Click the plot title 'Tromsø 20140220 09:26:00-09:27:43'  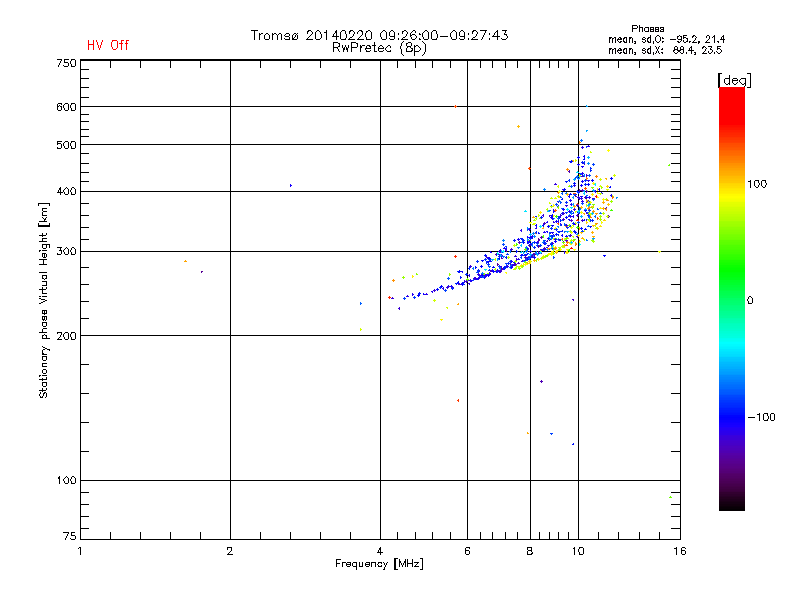[379, 35]
